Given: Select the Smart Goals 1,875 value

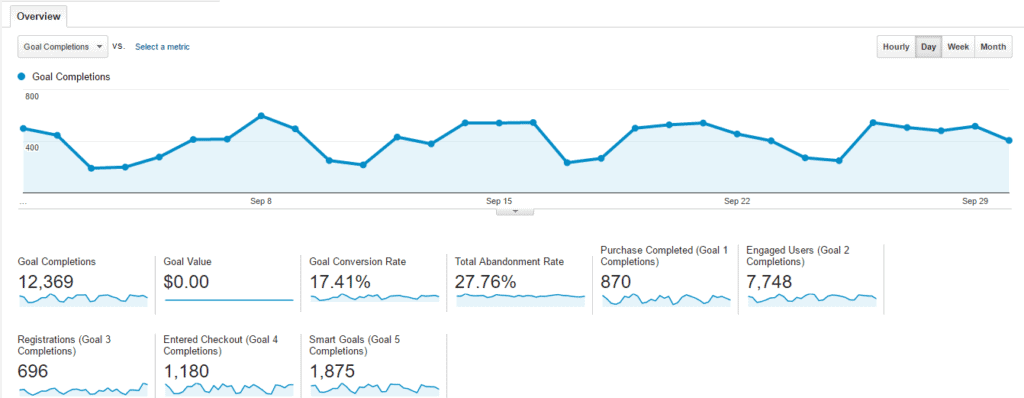Looking at the screenshot, I should [332, 372].
